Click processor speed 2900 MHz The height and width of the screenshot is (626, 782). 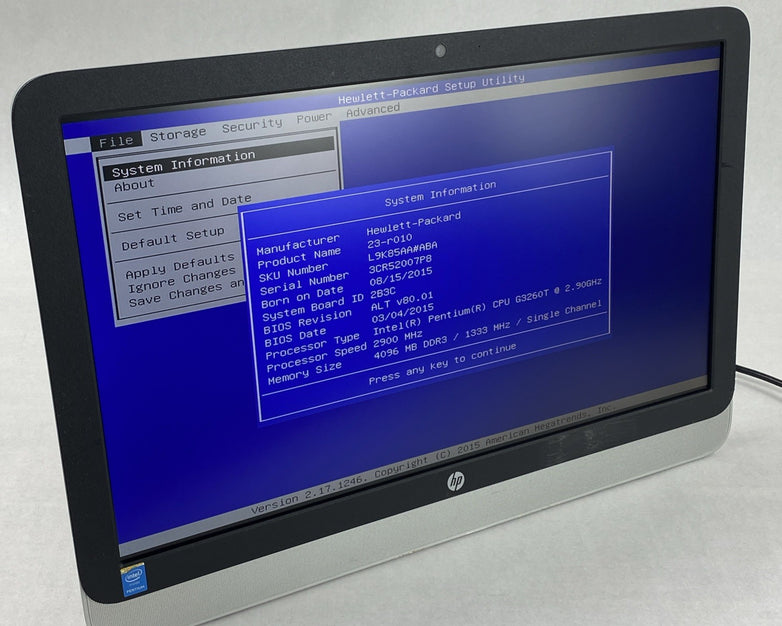398,337
